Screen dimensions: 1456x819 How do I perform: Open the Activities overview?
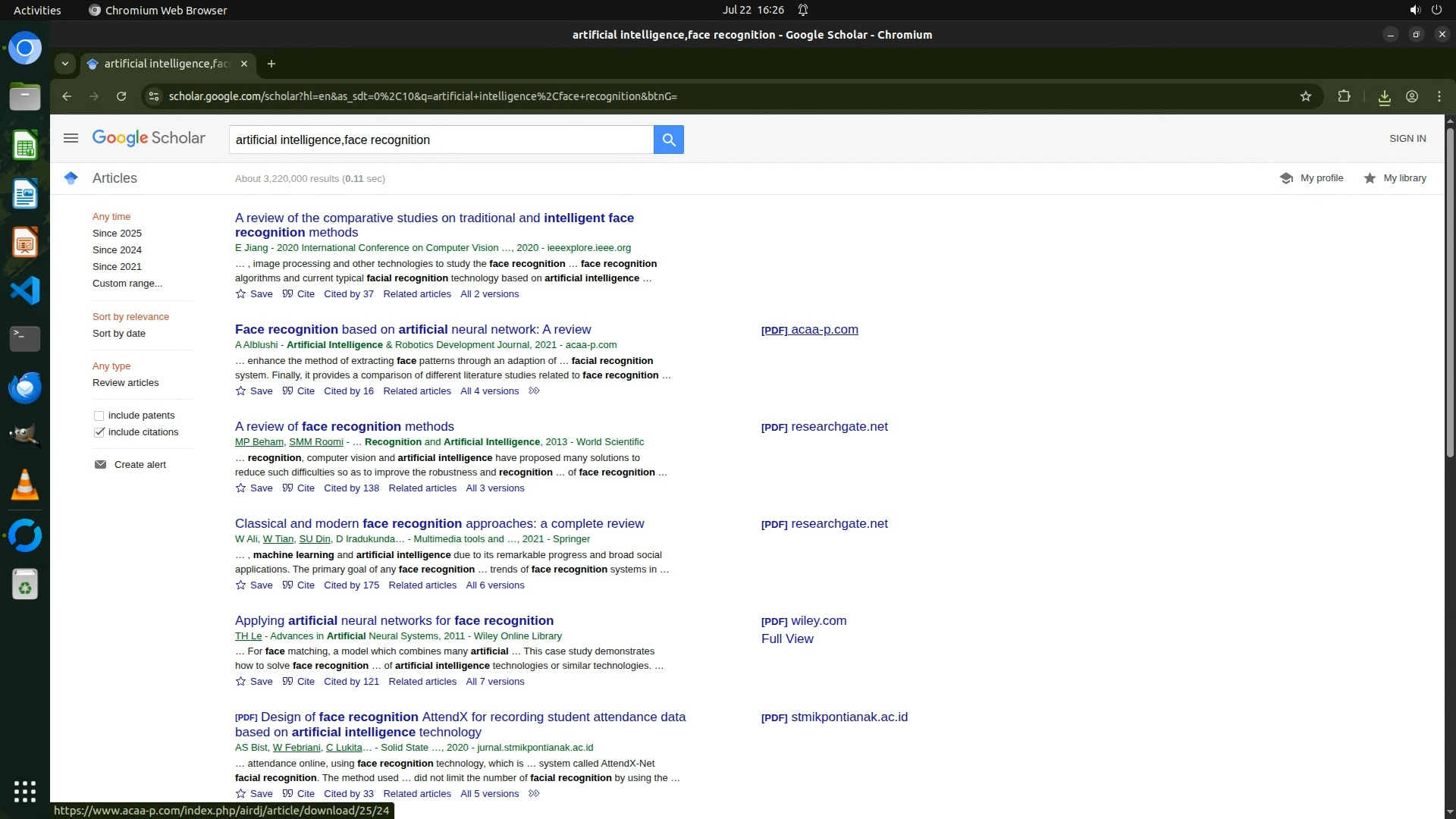37,10
